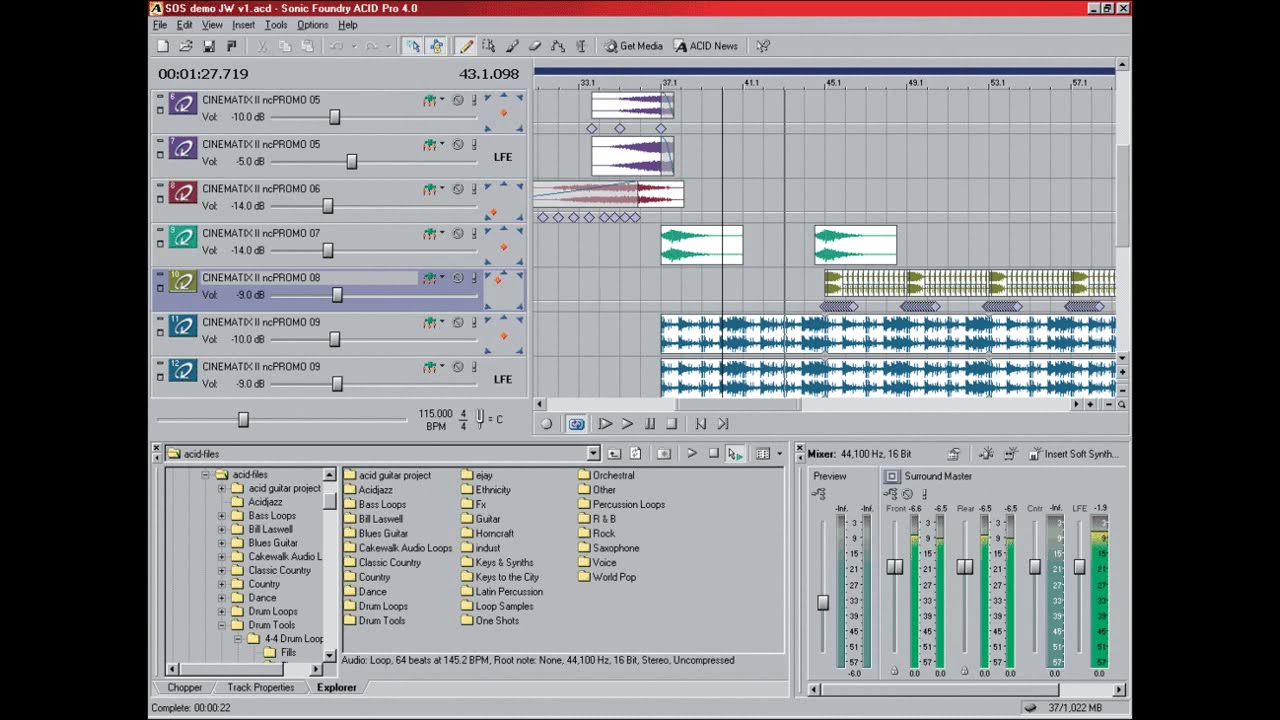Solo track 9 CINEMATIX II ncPROMO 07
This screenshot has width=1280, height=720.
(x=474, y=234)
